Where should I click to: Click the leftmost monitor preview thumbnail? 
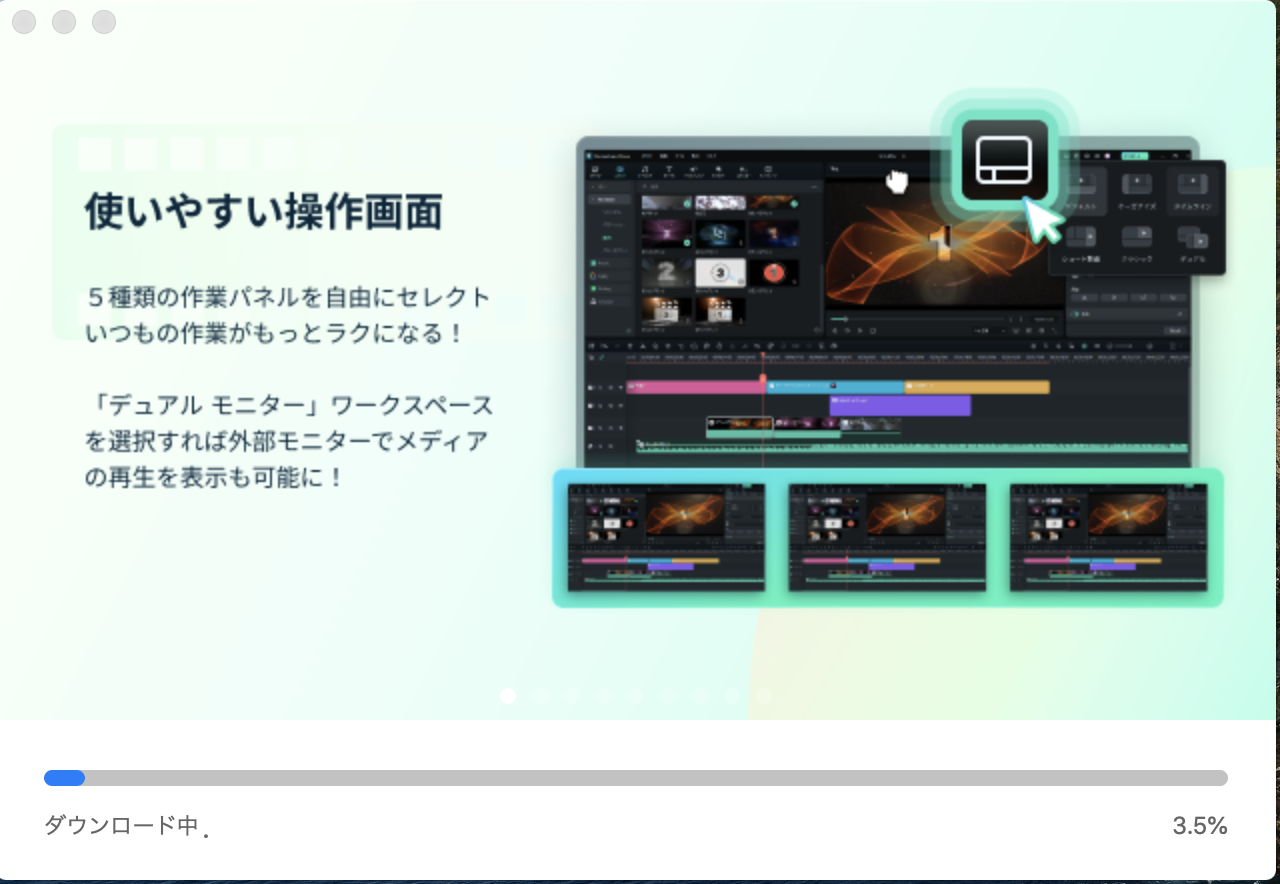666,537
